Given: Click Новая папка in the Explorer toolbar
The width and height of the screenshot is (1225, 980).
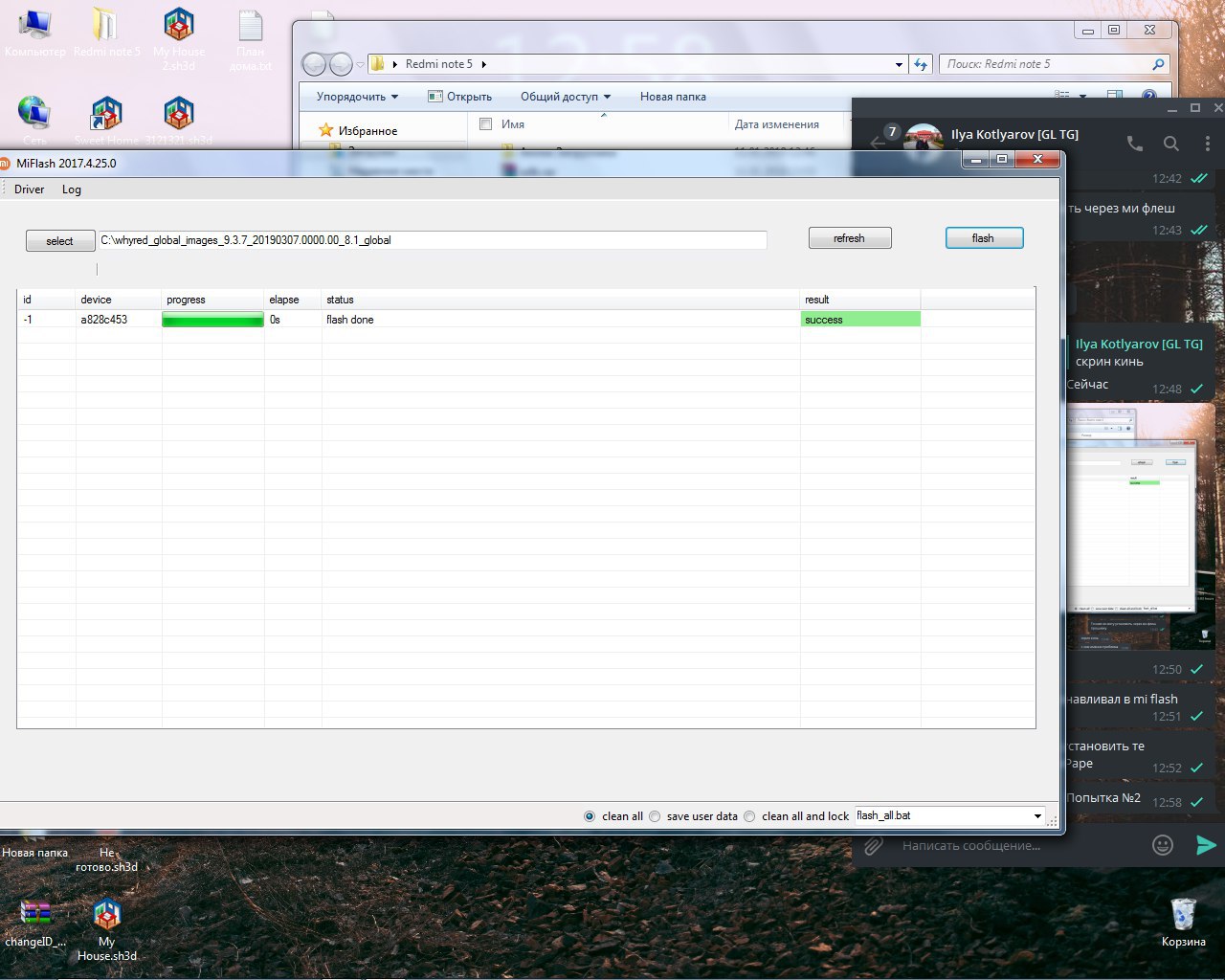Looking at the screenshot, I should pos(673,97).
